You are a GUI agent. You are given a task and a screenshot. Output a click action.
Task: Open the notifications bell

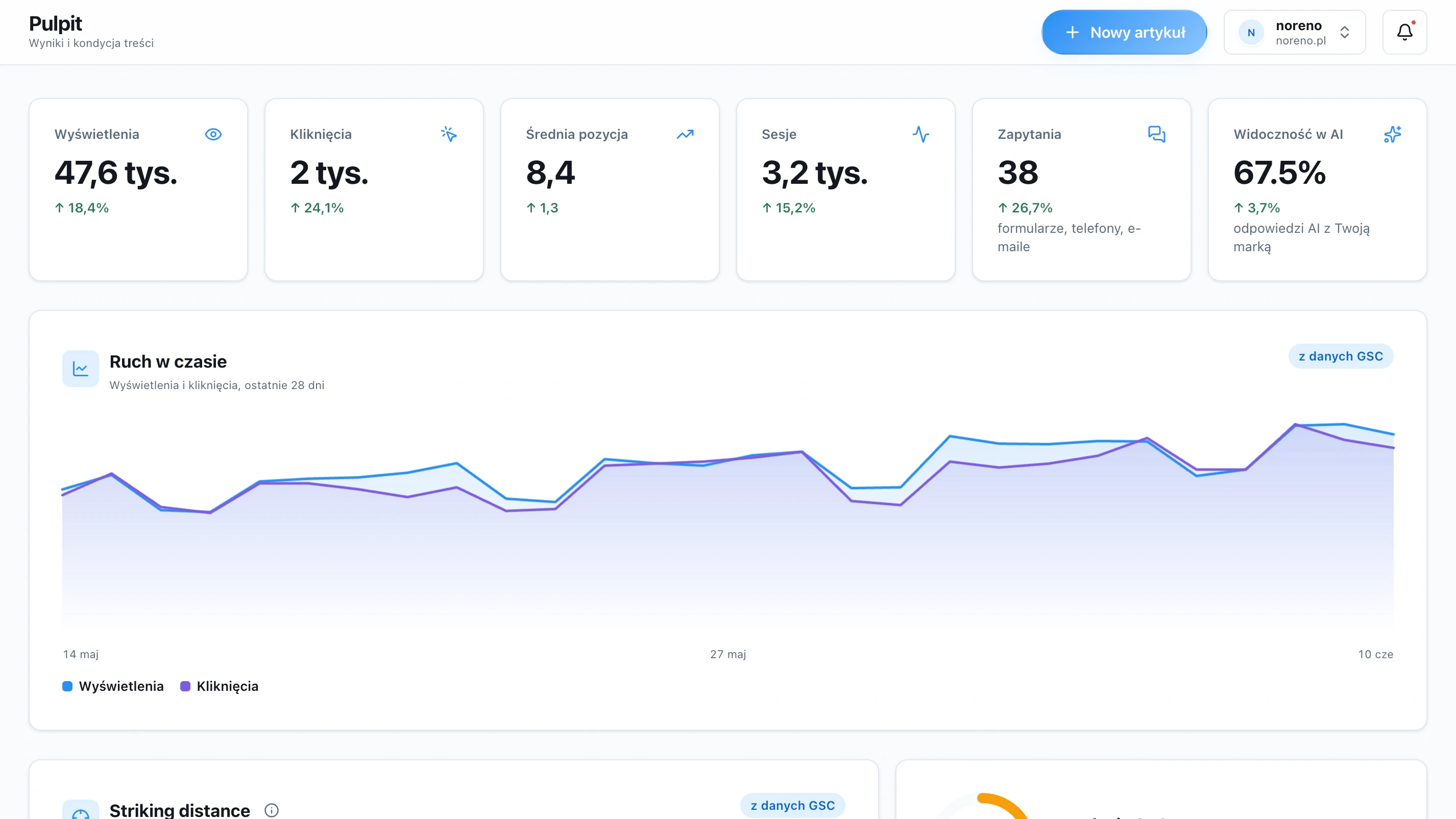[x=1404, y=32]
